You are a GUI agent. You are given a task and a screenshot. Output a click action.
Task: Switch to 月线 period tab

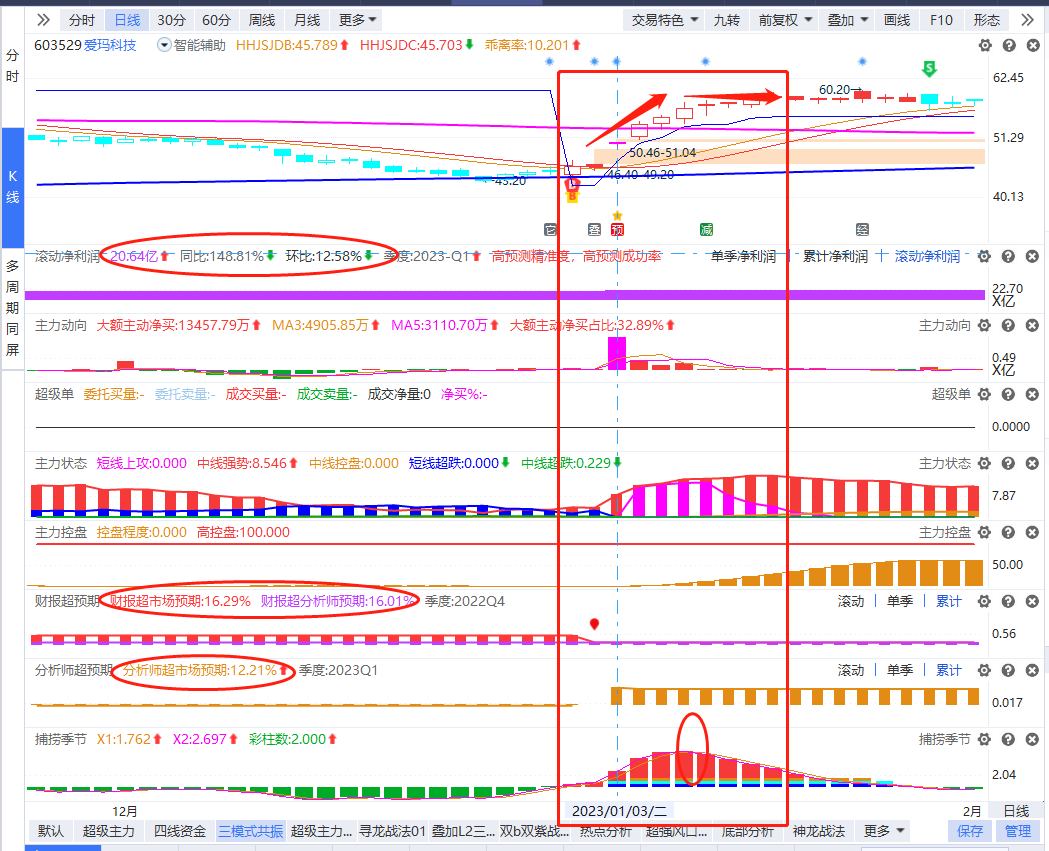click(307, 20)
